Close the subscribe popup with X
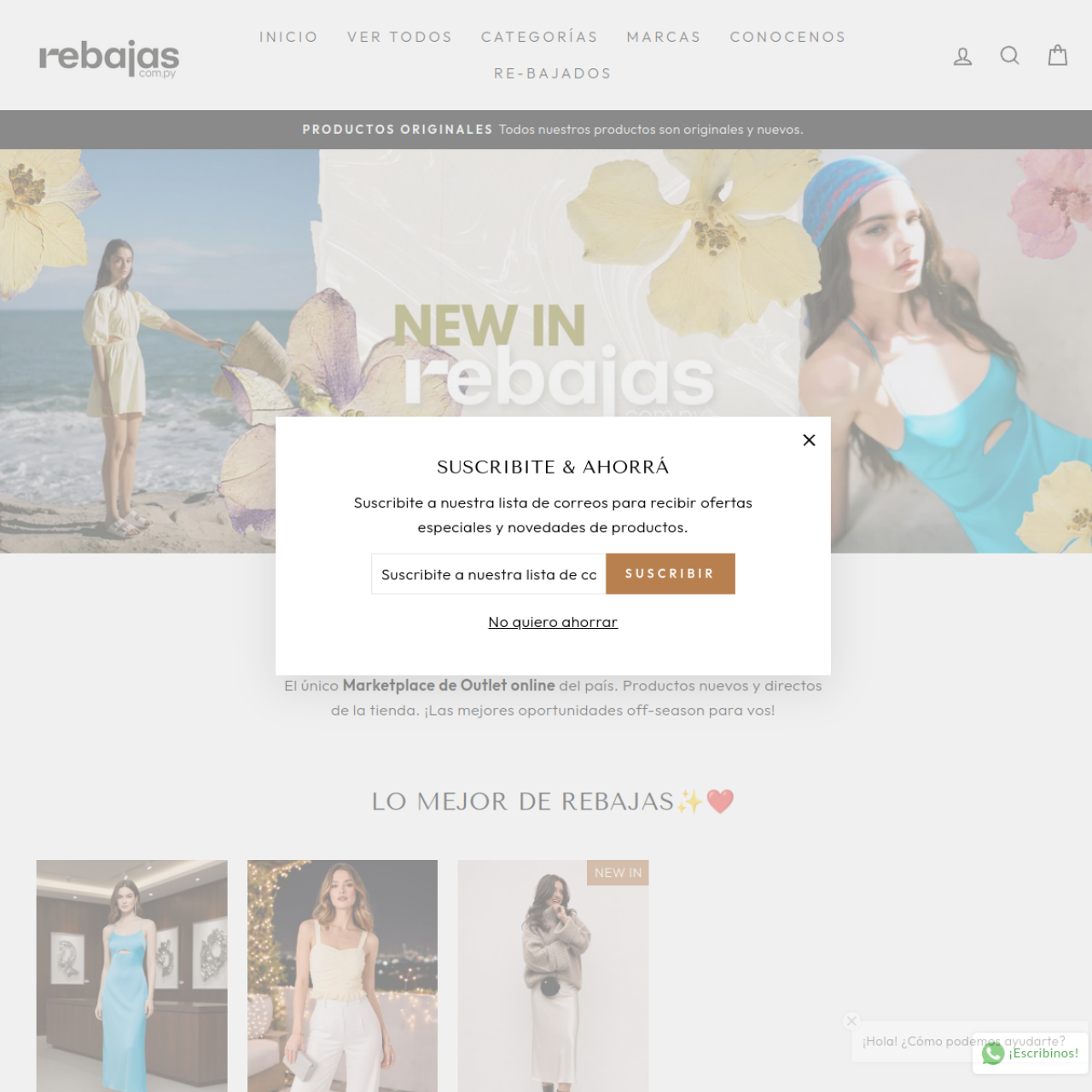Screen dimensions: 1092x1092 810,440
